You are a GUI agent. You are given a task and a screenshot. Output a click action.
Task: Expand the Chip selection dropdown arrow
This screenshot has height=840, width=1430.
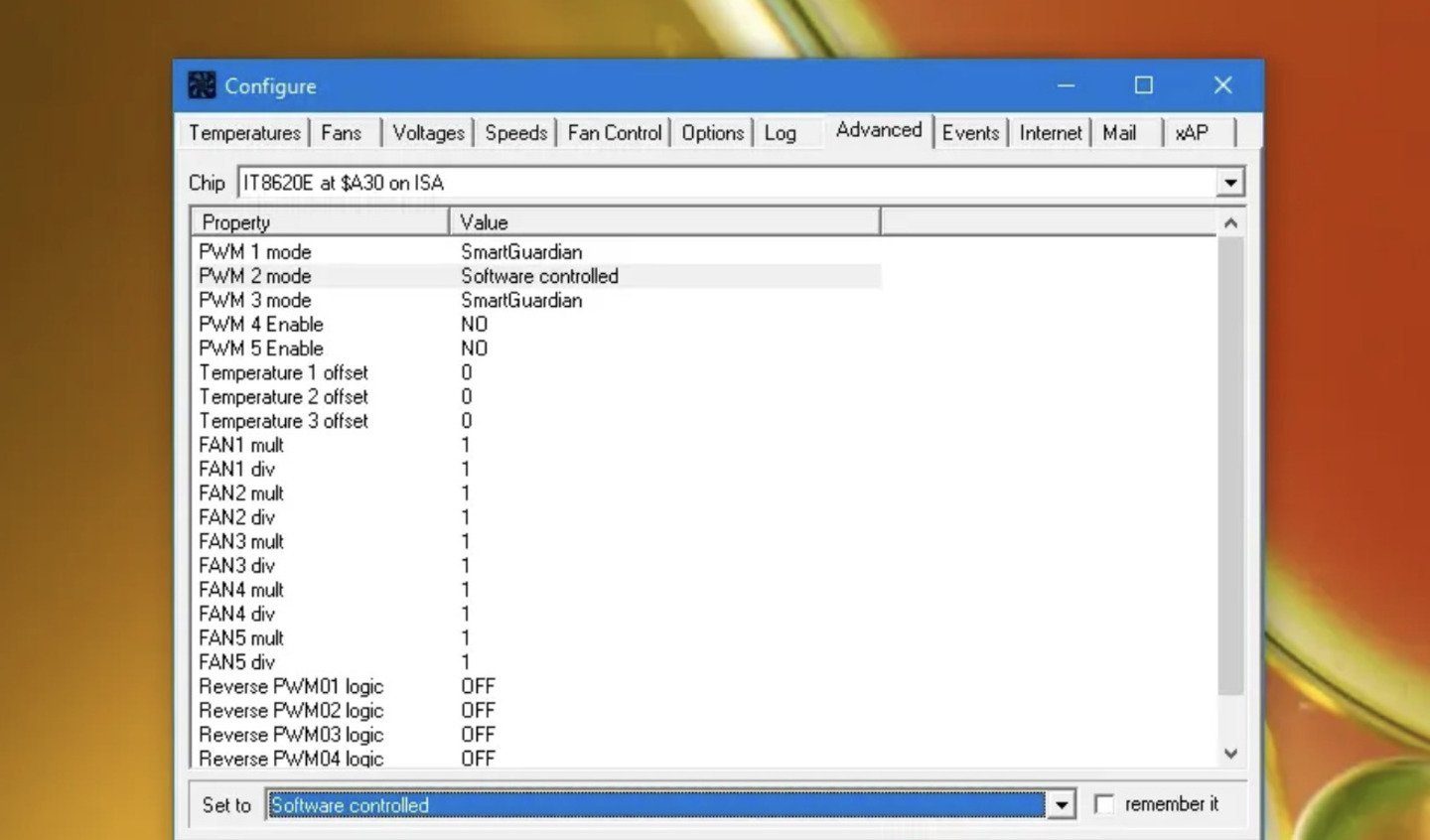(x=1230, y=183)
